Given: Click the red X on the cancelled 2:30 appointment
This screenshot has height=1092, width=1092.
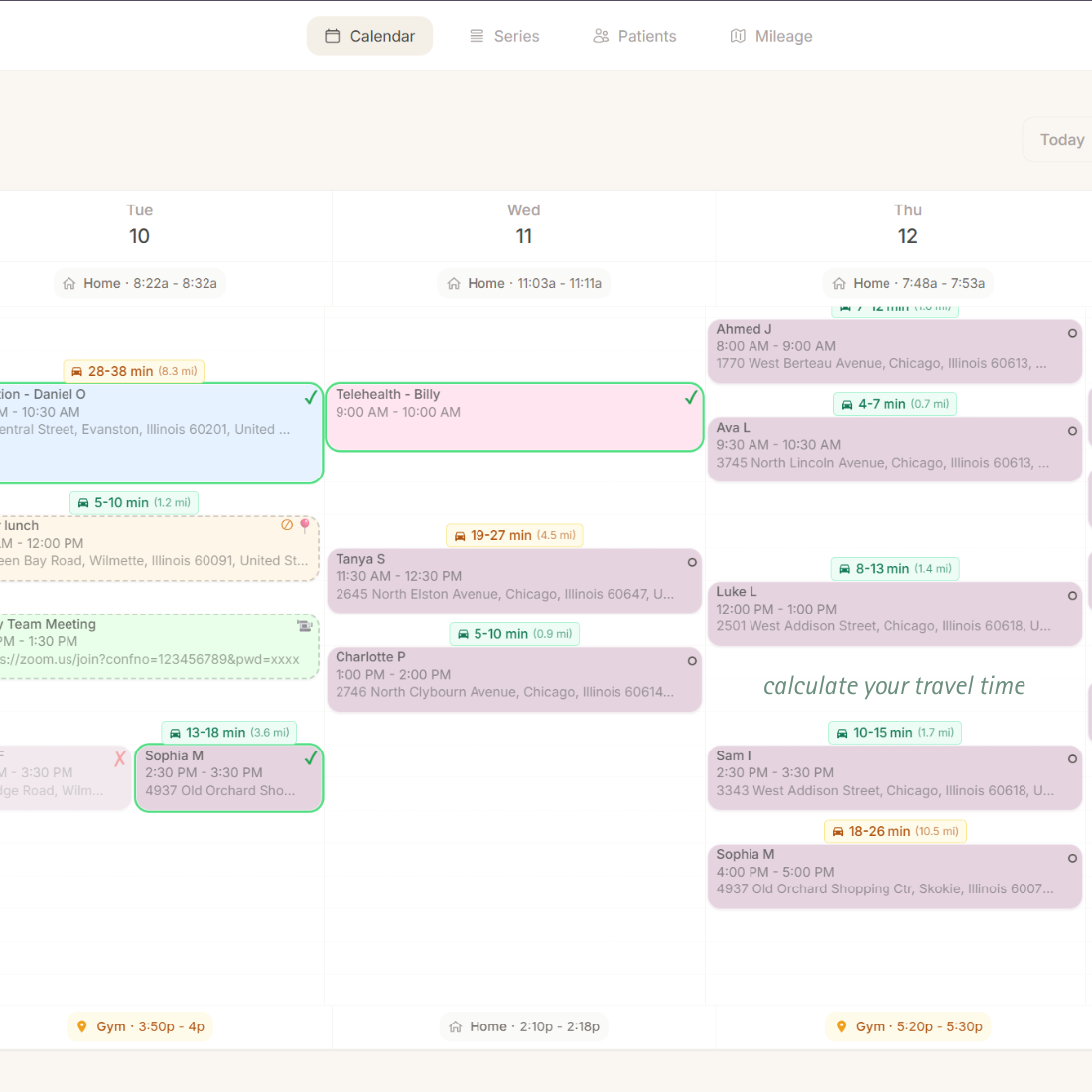Looking at the screenshot, I should point(119,758).
